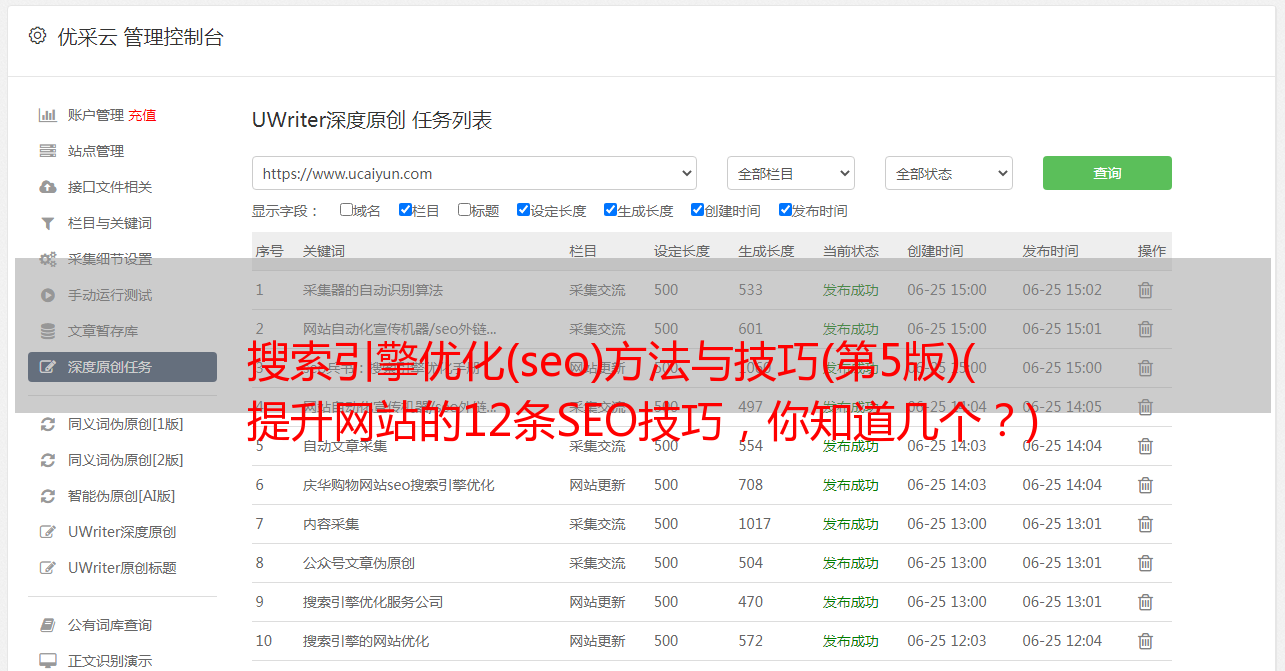This screenshot has height=671, width=1285.
Task: Delete row 8 公众号文章伪原创 task
Action: [x=1146, y=563]
